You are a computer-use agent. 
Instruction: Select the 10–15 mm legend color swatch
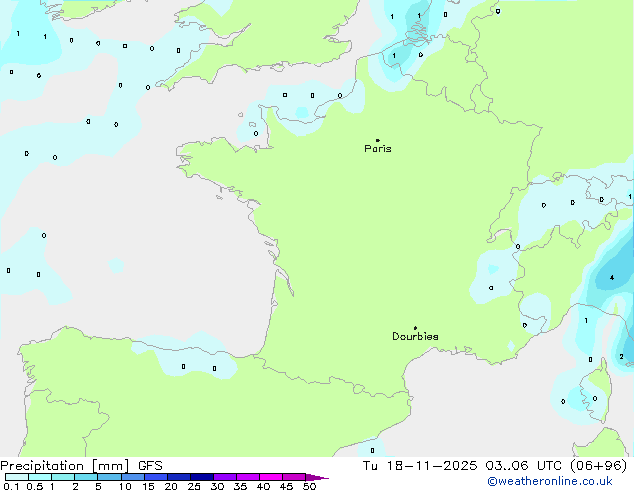point(133,477)
